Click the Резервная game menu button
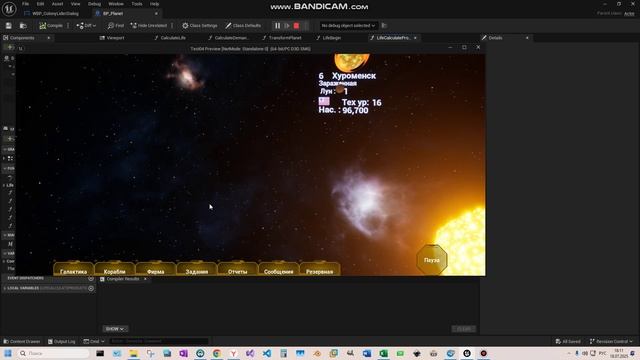This screenshot has height=360, width=640. pos(320,269)
